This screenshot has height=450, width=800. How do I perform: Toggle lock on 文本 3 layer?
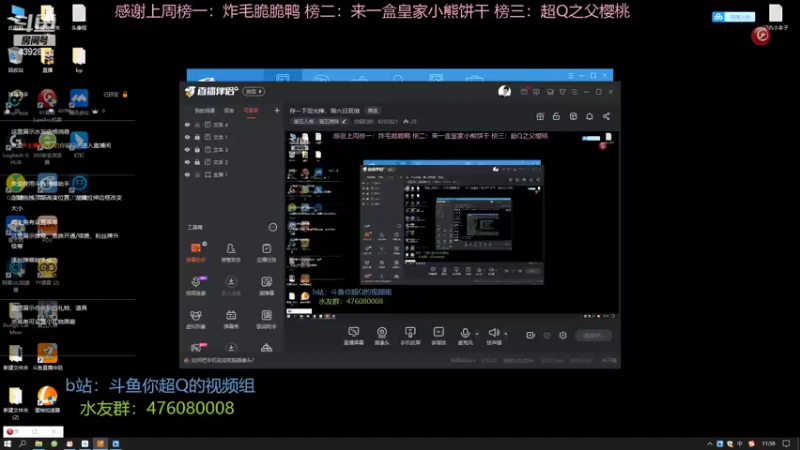197,149
